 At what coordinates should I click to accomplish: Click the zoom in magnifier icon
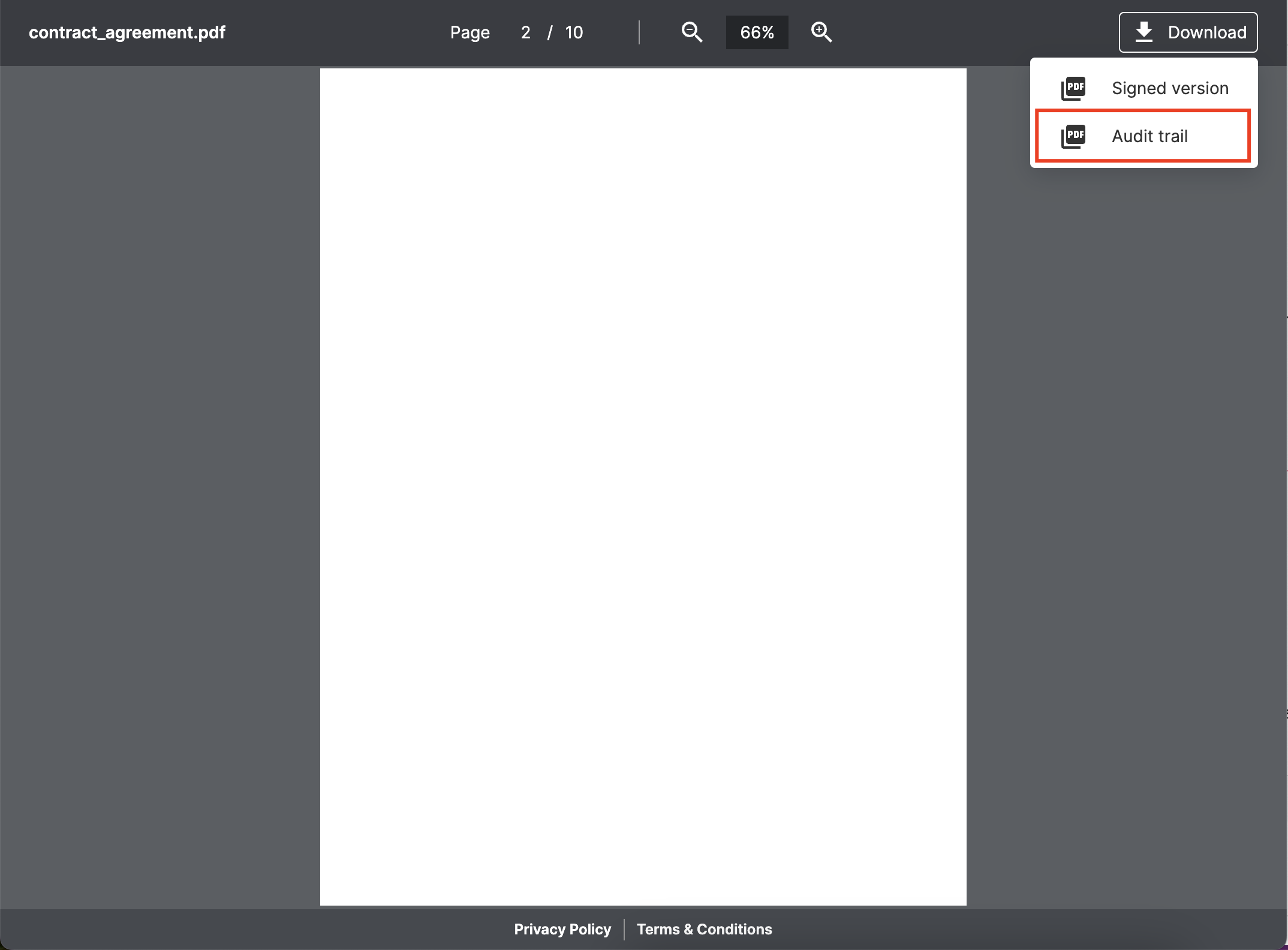pyautogui.click(x=821, y=32)
